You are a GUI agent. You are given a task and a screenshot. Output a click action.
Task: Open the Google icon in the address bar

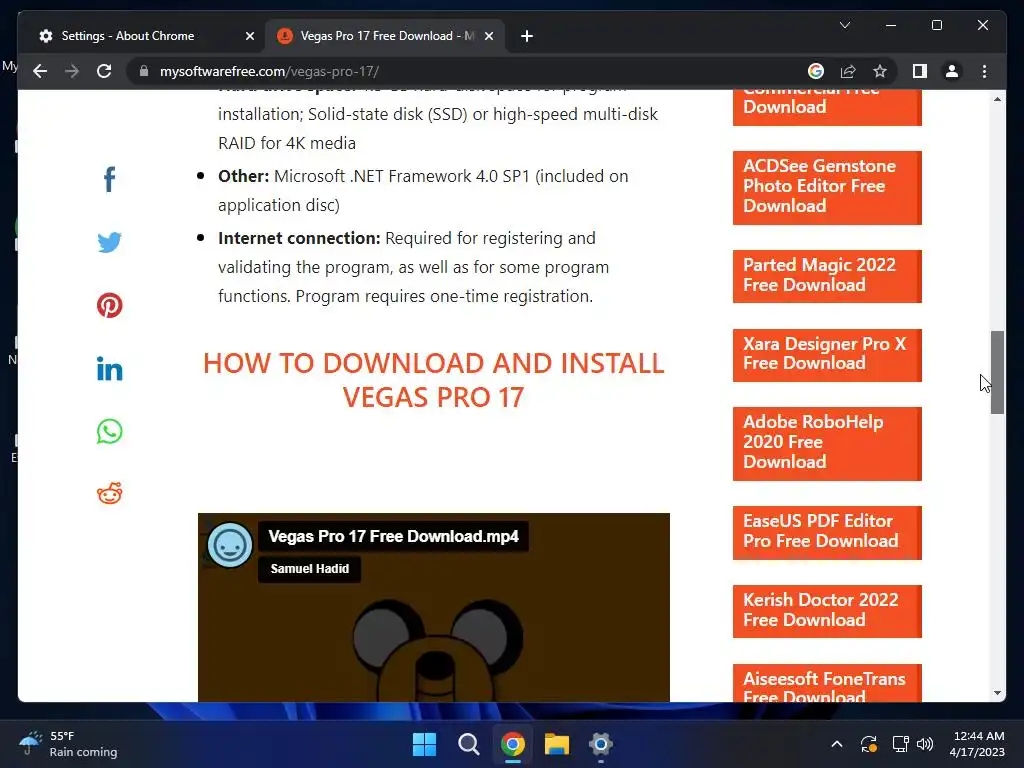click(816, 71)
